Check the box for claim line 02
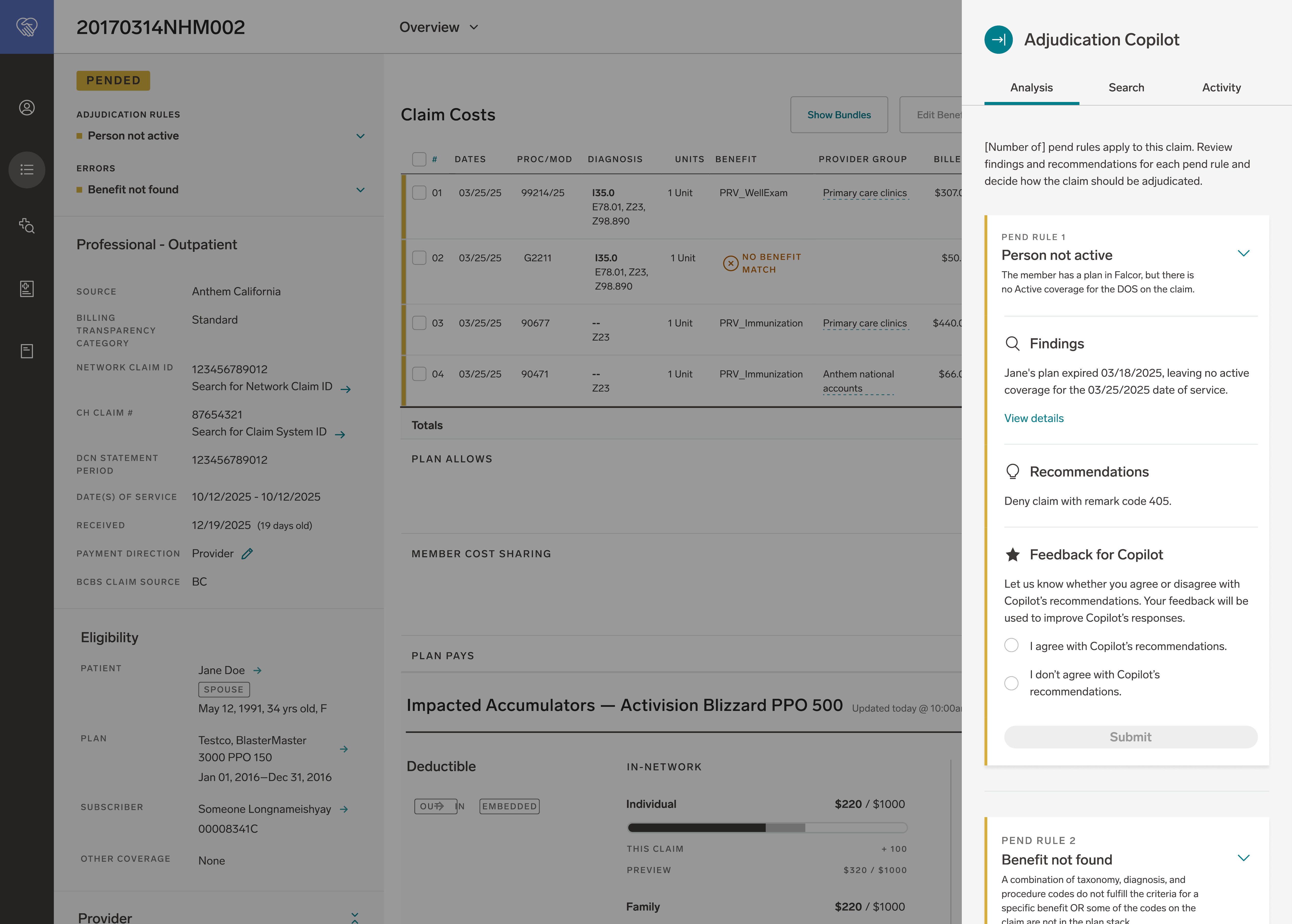 point(419,257)
